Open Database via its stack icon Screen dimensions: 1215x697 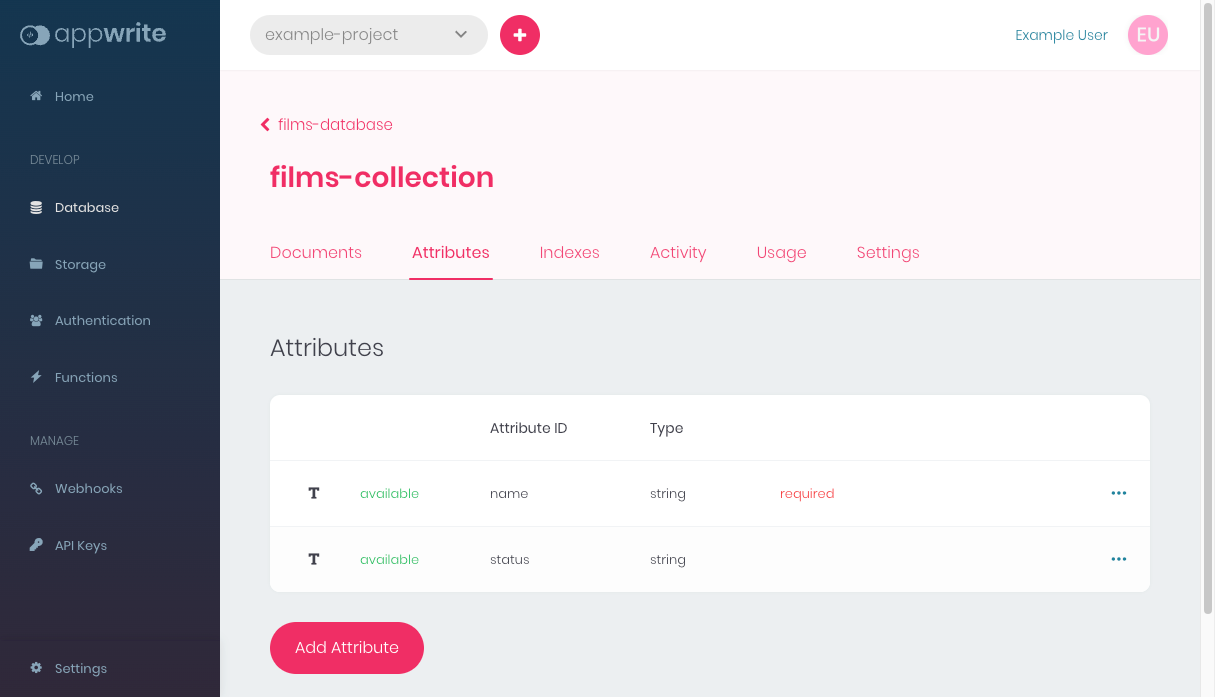pyautogui.click(x=36, y=208)
